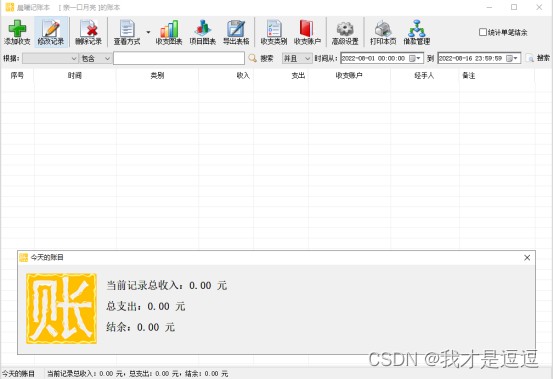Click the 备注 column header
554x379 pixels.
pyautogui.click(x=496, y=76)
